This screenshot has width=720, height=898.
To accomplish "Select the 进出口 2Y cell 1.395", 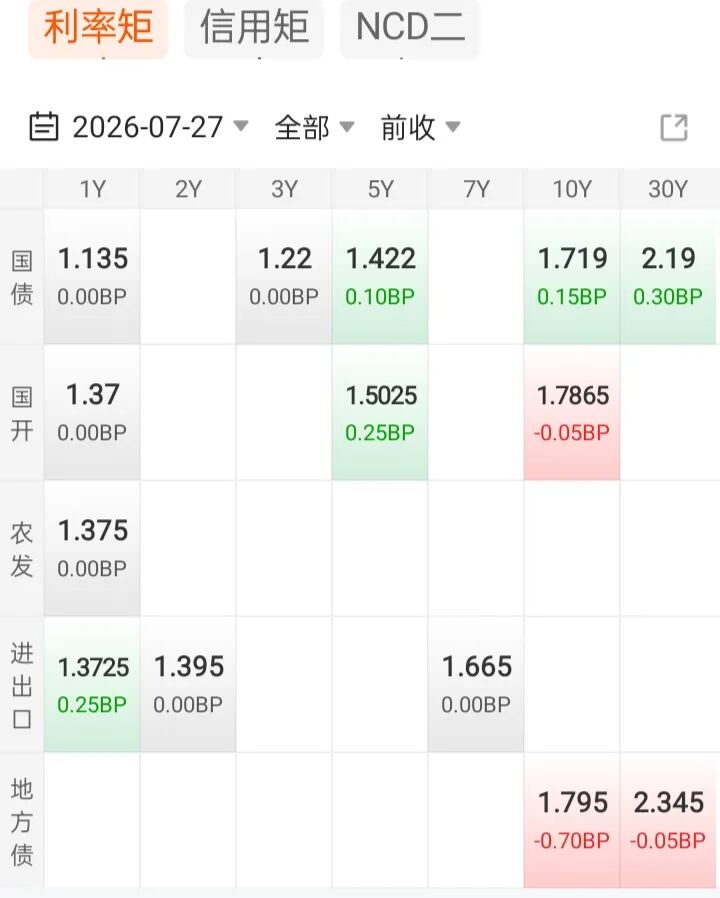I will coord(188,684).
